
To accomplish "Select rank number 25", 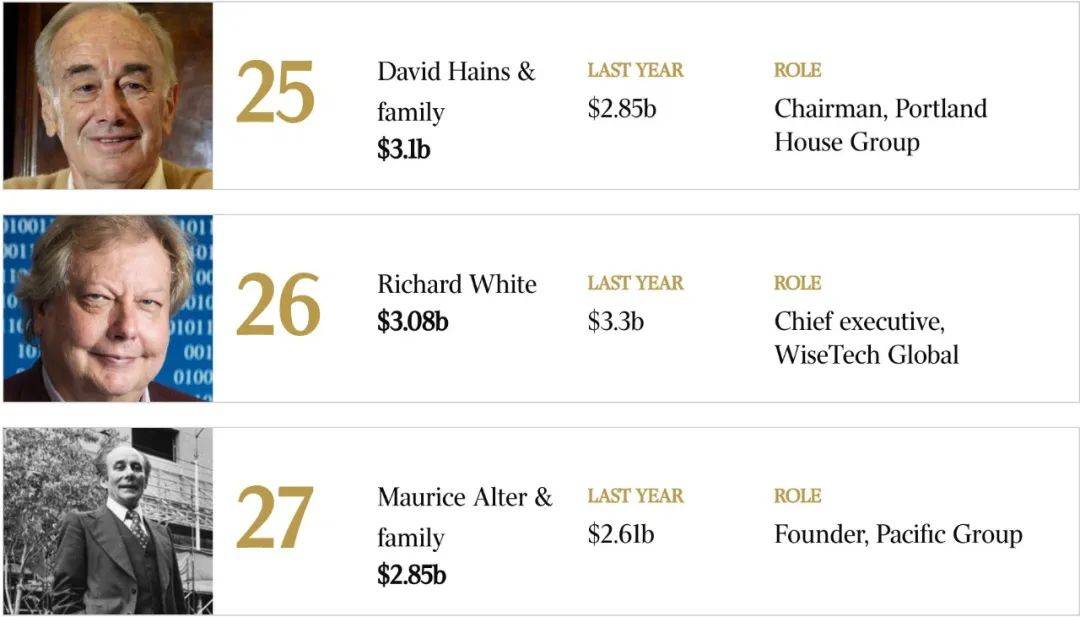I will click(276, 92).
